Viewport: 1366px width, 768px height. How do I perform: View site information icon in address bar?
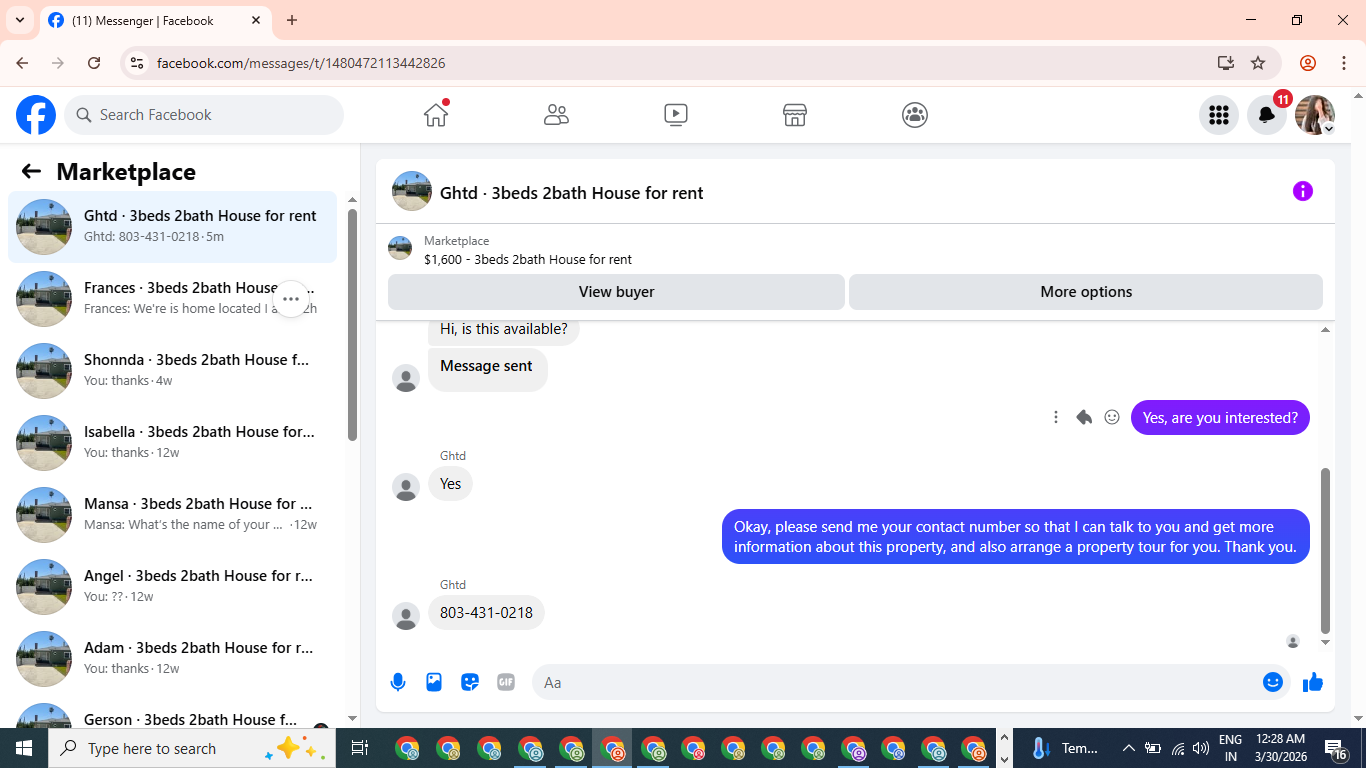point(138,63)
